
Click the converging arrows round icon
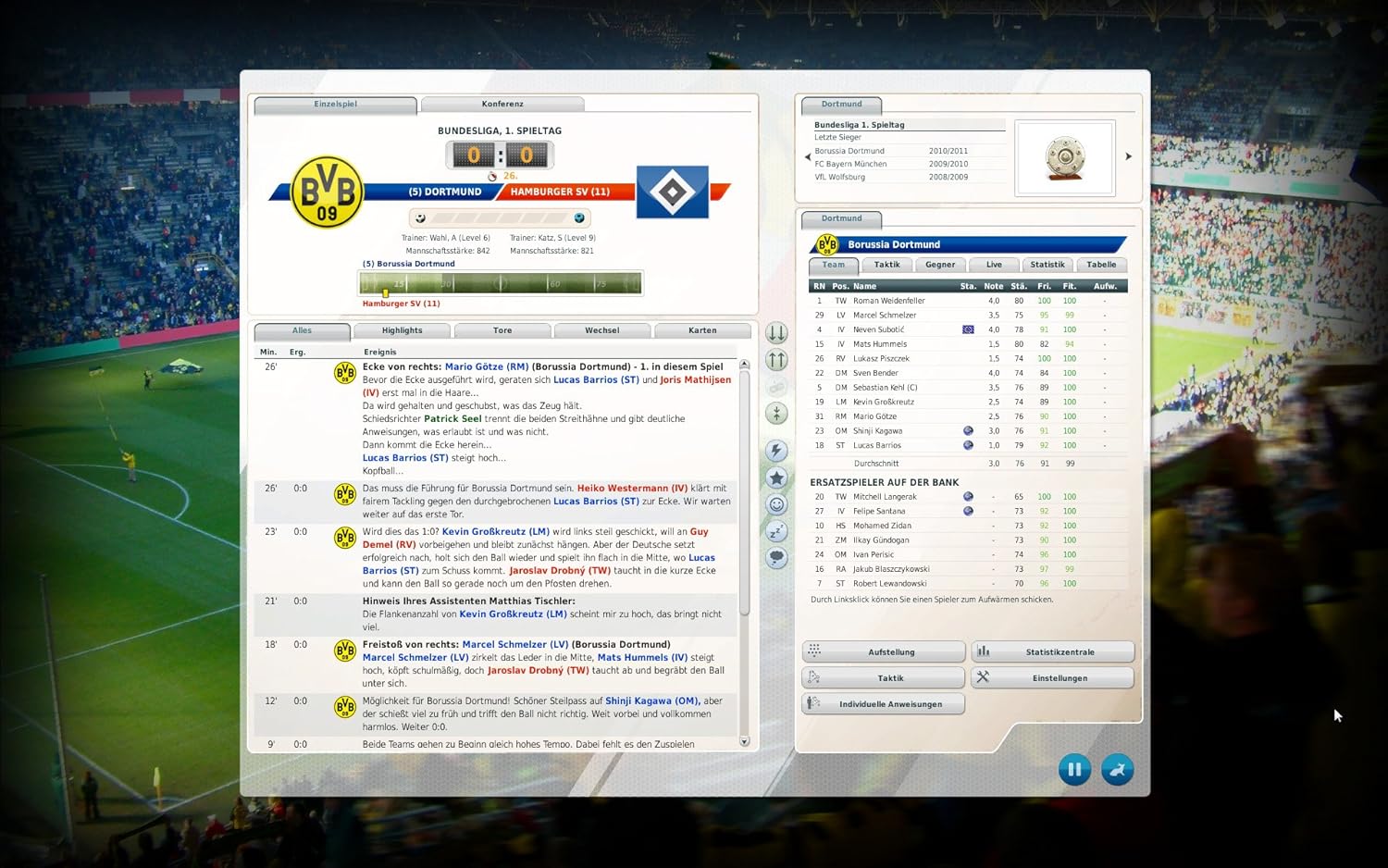[776, 414]
